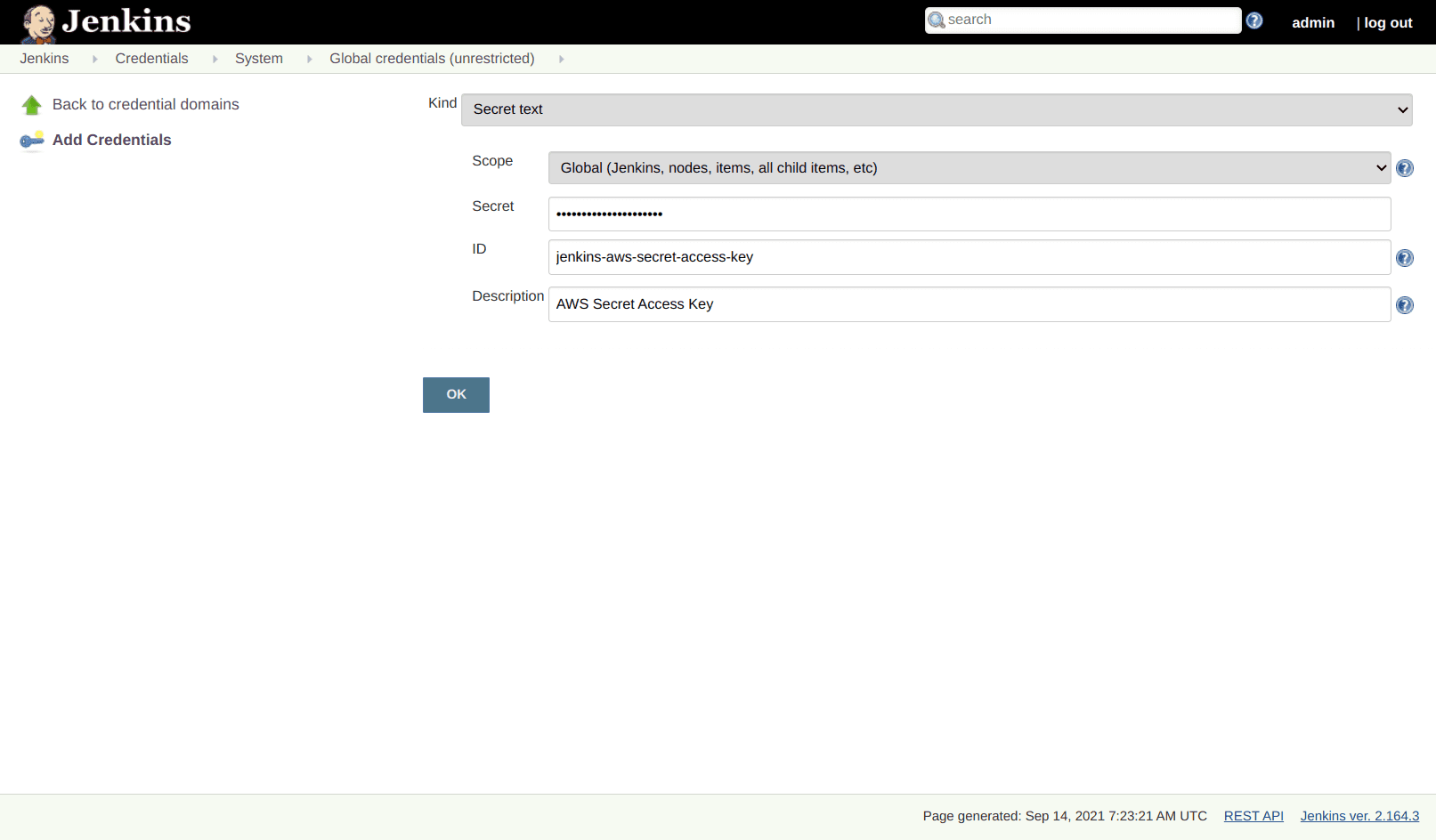Click Back to credential domains

[x=145, y=104]
